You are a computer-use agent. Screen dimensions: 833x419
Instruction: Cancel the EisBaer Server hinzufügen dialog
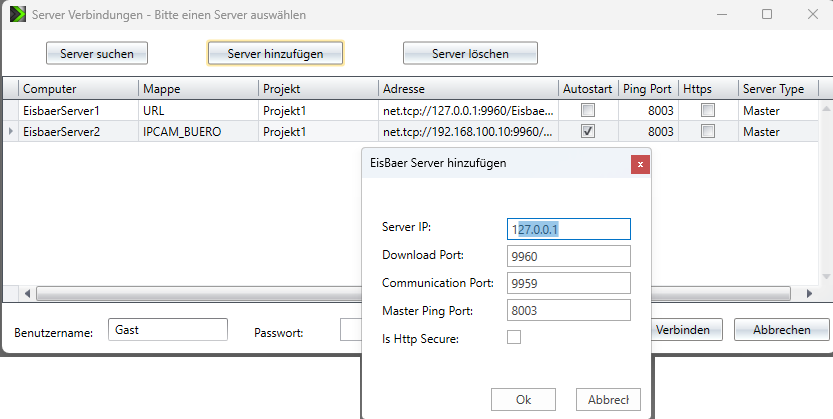click(x=608, y=399)
